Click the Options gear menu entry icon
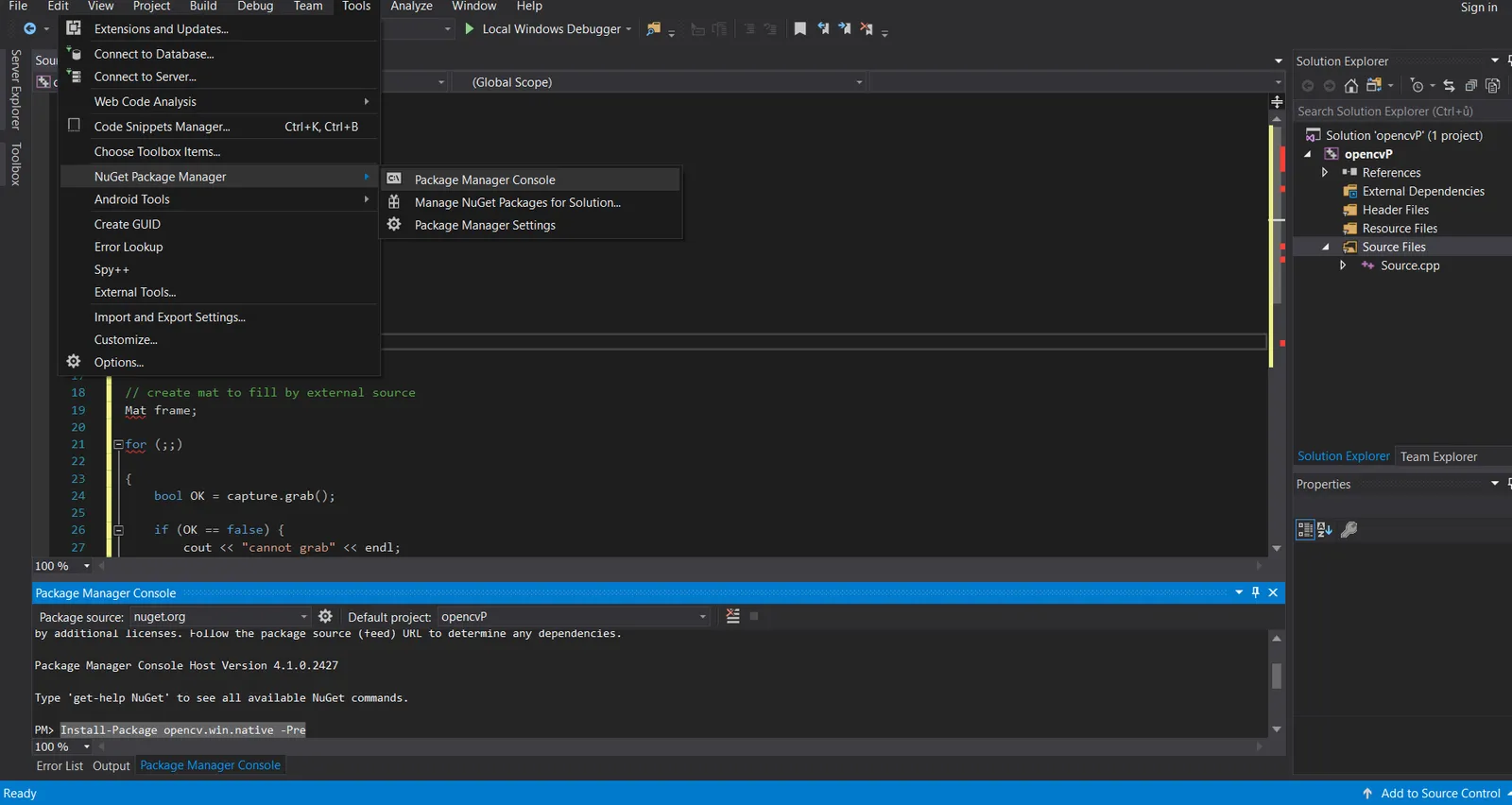This screenshot has height=805, width=1512. [x=74, y=362]
